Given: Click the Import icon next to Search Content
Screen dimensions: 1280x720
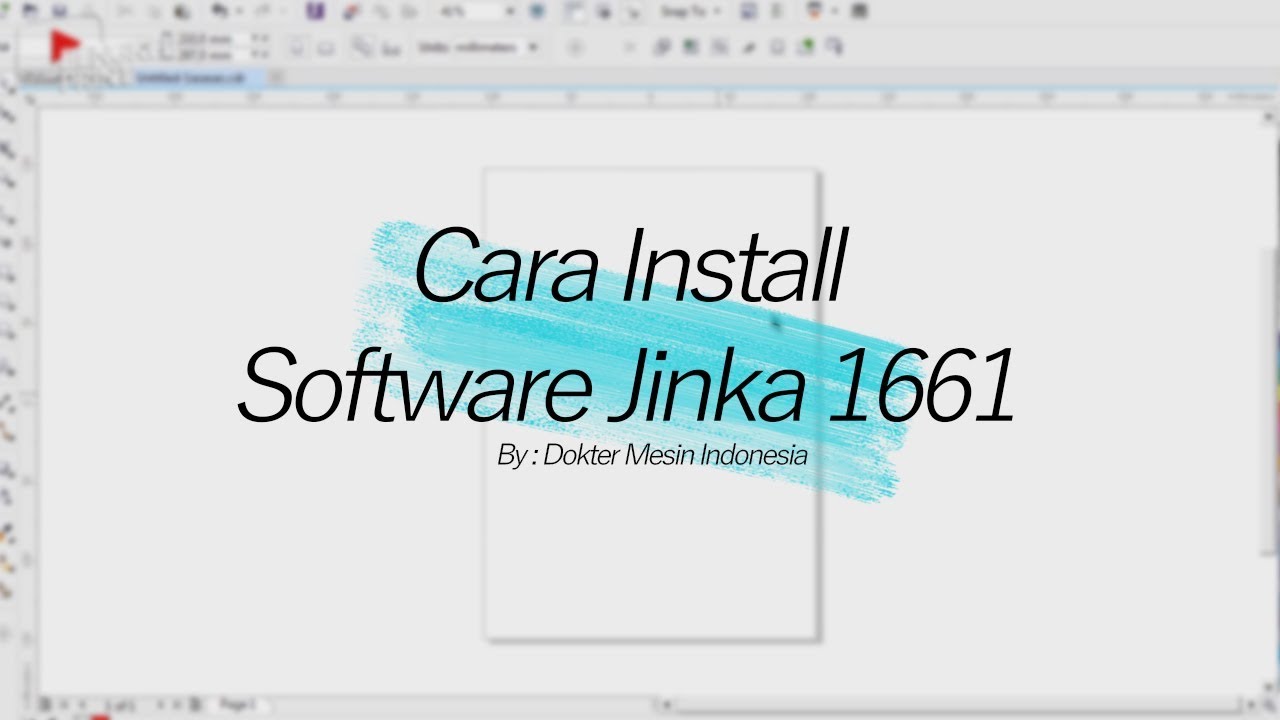Looking at the screenshot, I should coord(351,11).
